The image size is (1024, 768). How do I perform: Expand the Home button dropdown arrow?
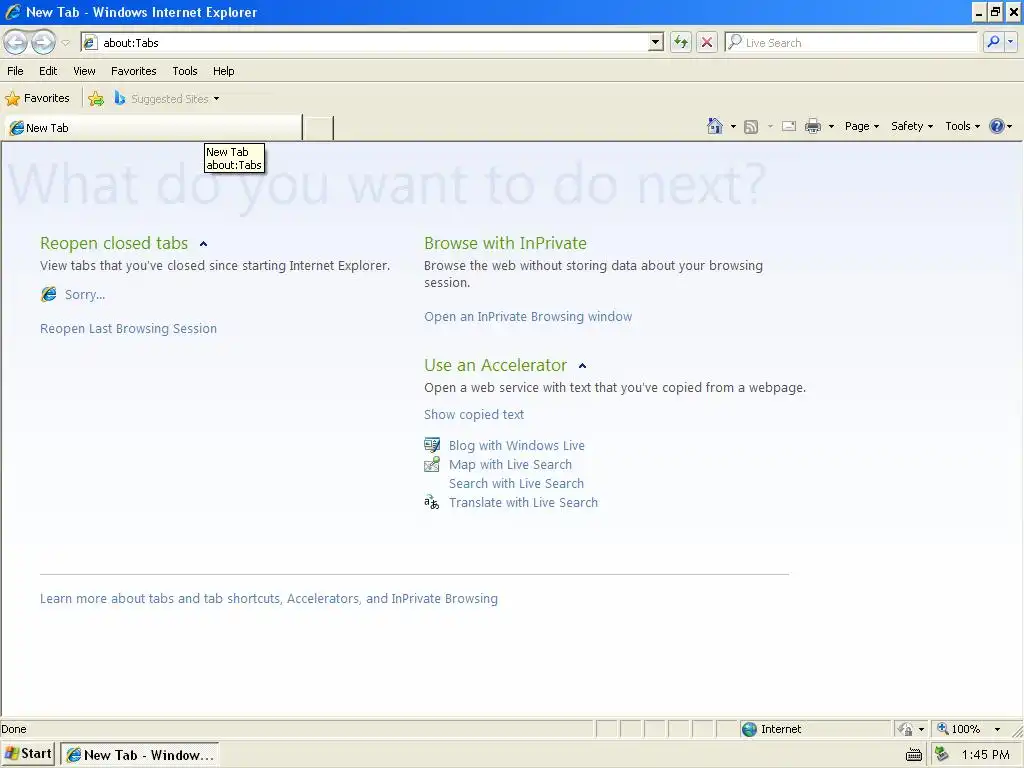pyautogui.click(x=733, y=127)
